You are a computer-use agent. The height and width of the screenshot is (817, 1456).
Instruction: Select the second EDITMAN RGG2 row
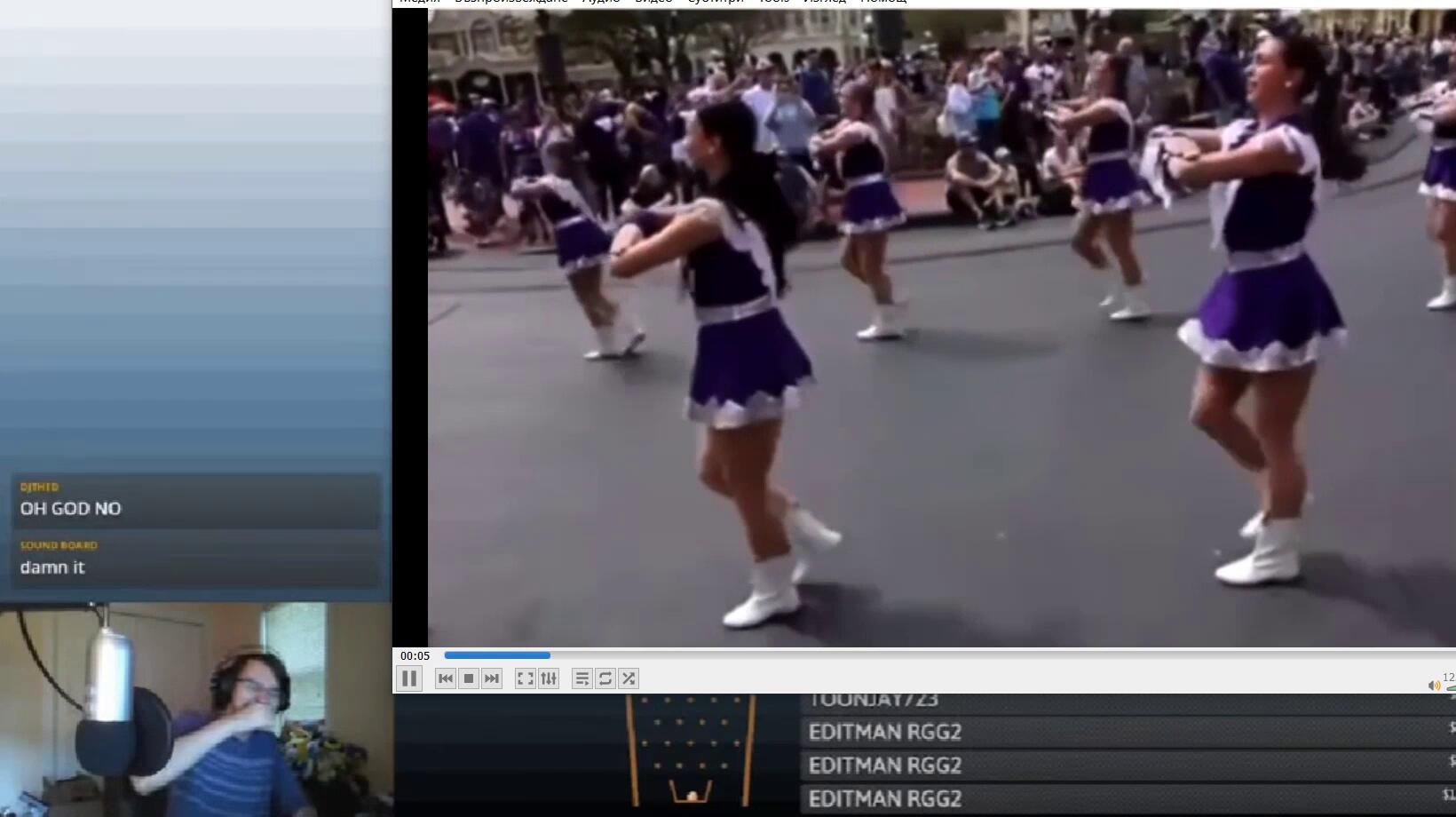(1128, 765)
